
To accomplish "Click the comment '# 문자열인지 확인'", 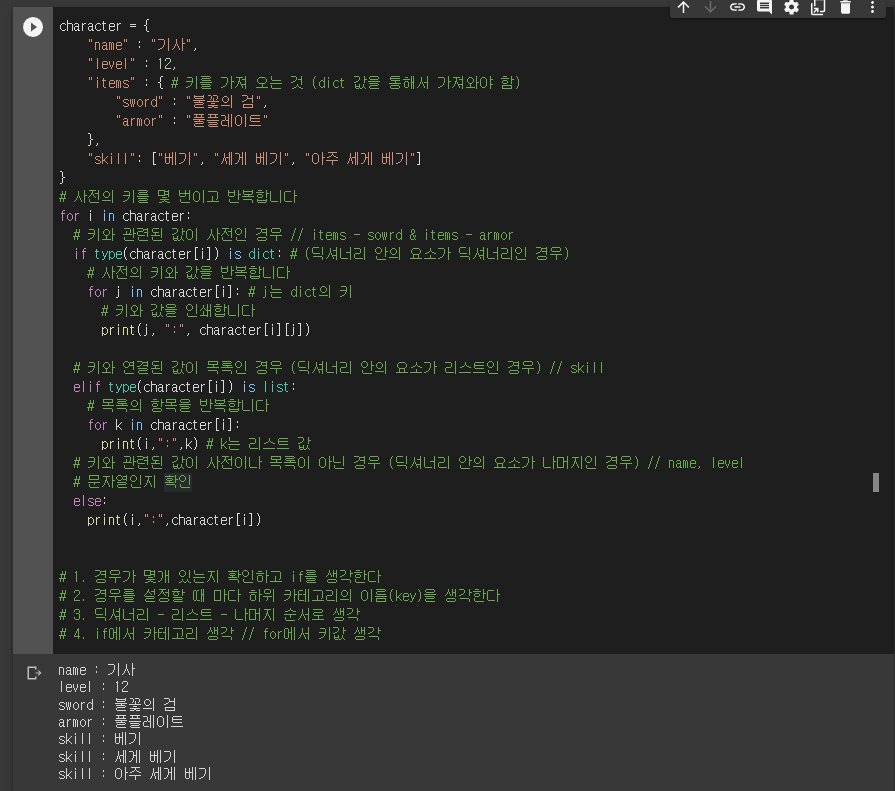I will pyautogui.click(x=132, y=482).
